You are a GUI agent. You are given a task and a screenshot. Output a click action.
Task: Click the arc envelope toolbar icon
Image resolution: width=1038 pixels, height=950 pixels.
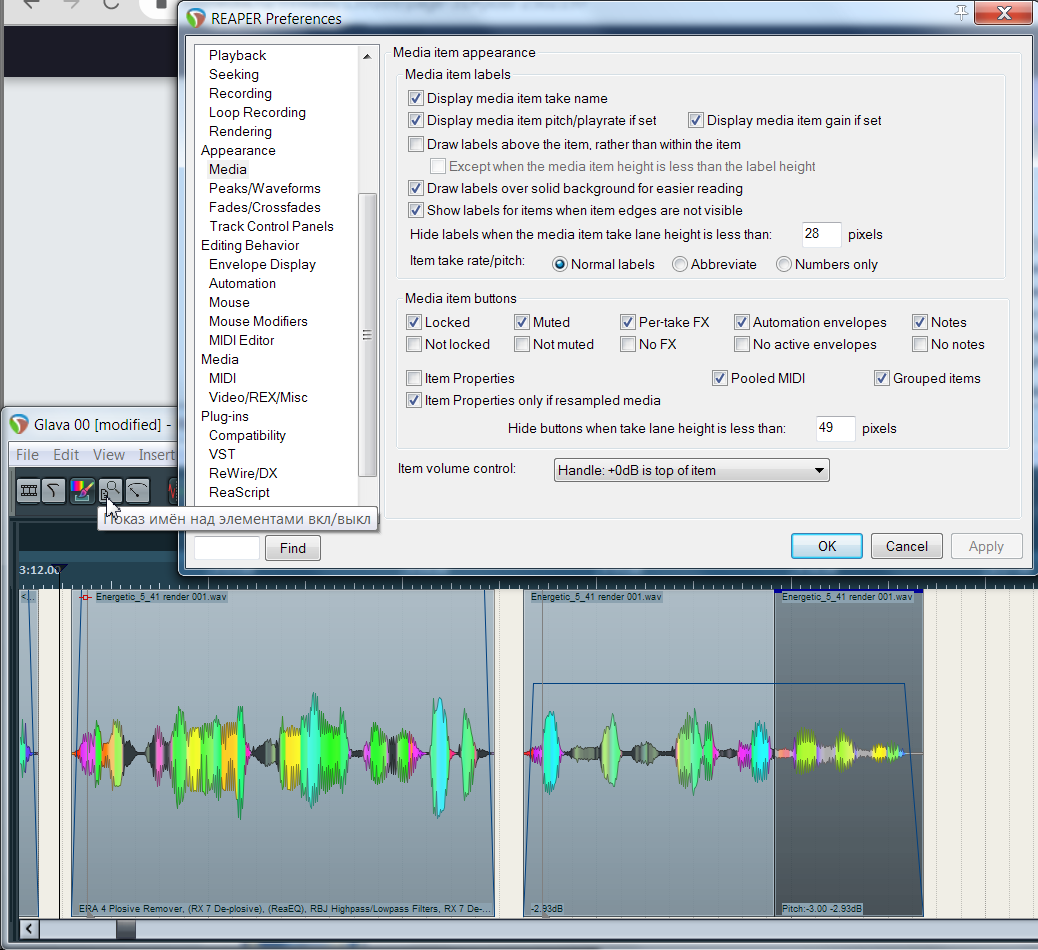coord(137,491)
